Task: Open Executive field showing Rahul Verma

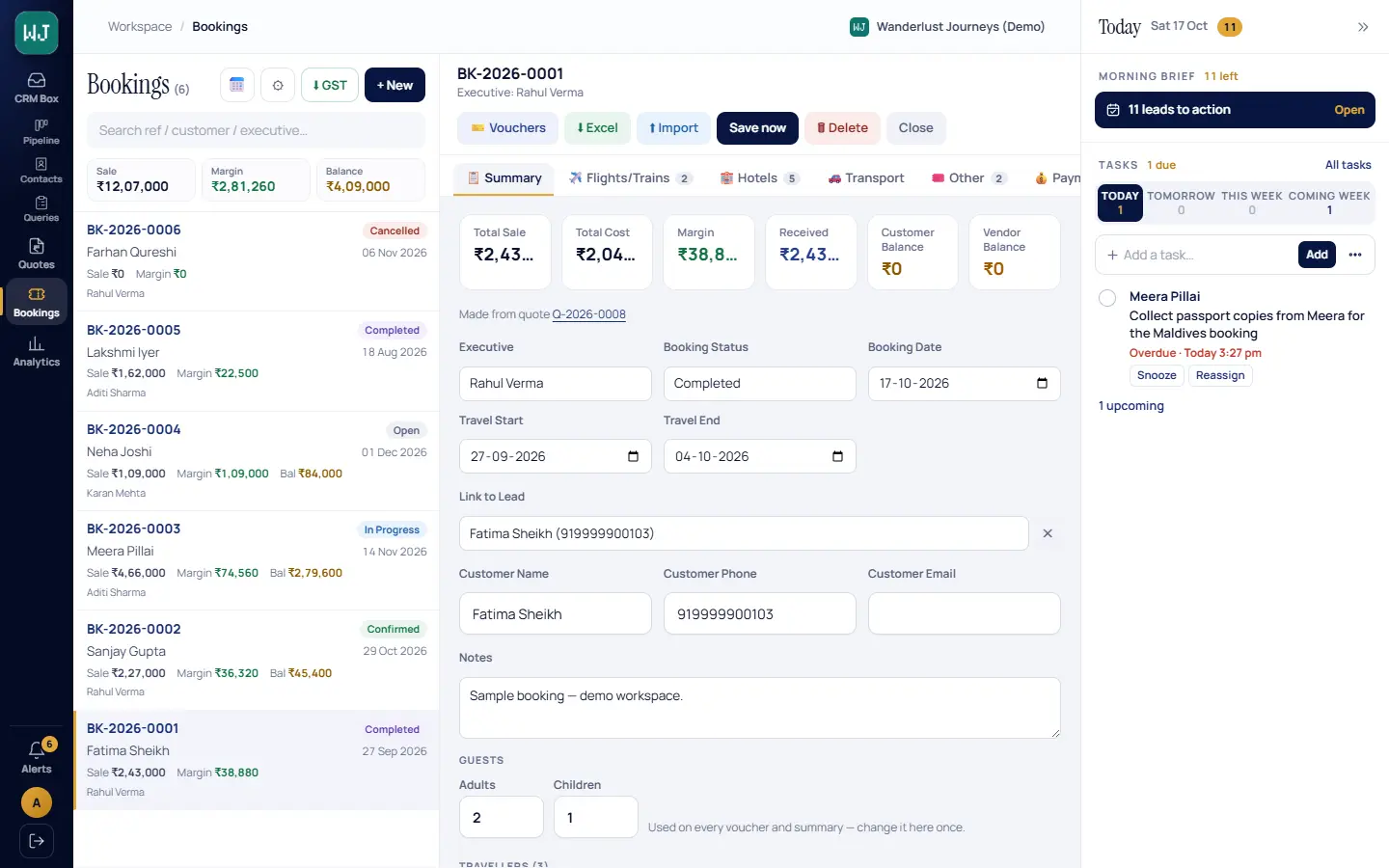Action: click(x=555, y=384)
